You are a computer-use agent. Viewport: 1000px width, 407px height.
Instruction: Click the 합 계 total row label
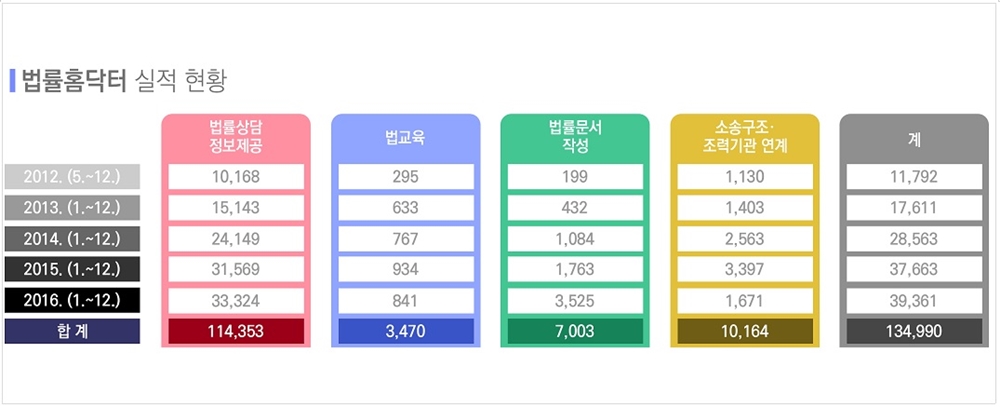click(72, 331)
